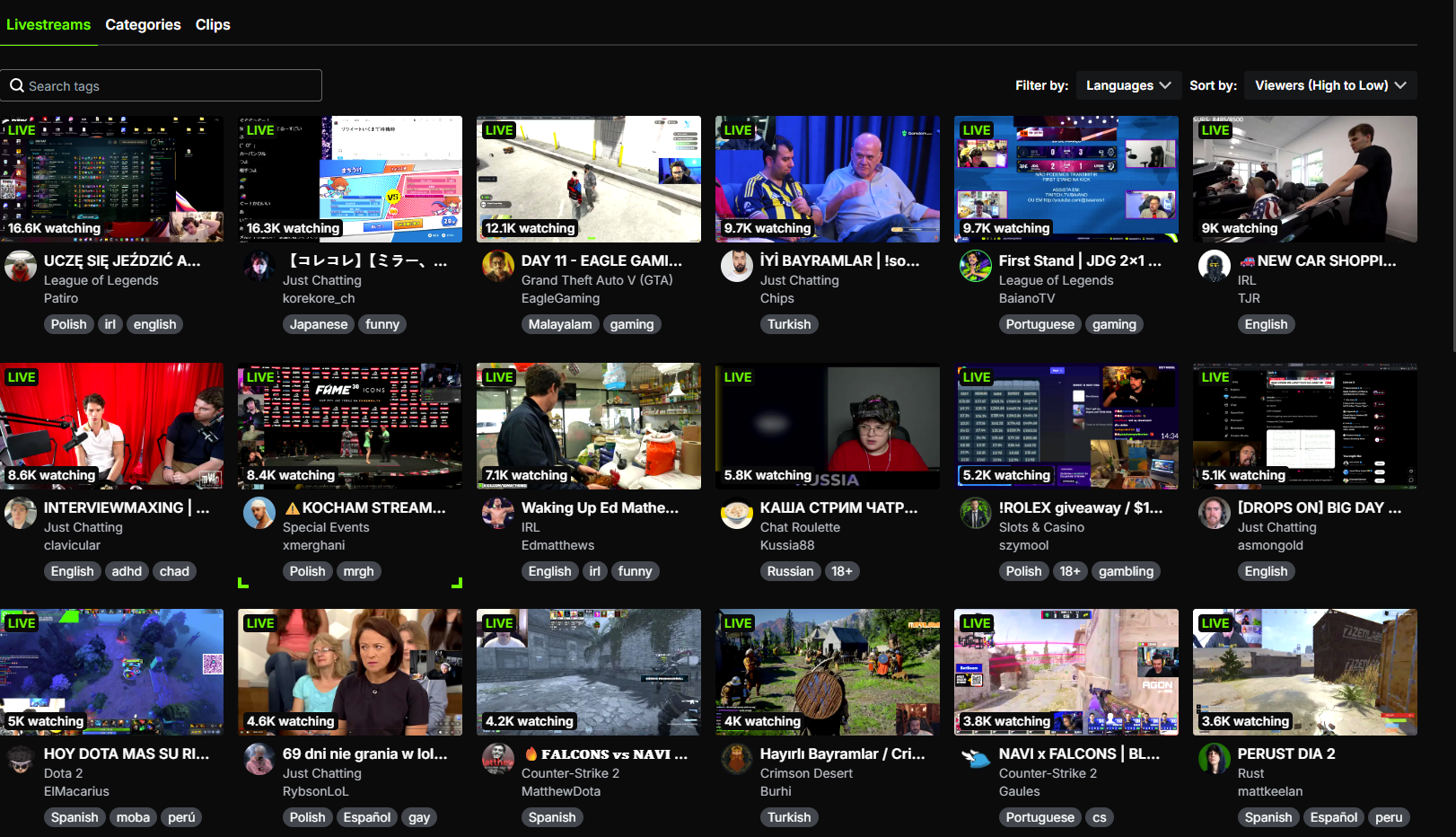Open the Viewers (High to Low) sort dropdown
The height and width of the screenshot is (837, 1456).
pyautogui.click(x=1330, y=85)
